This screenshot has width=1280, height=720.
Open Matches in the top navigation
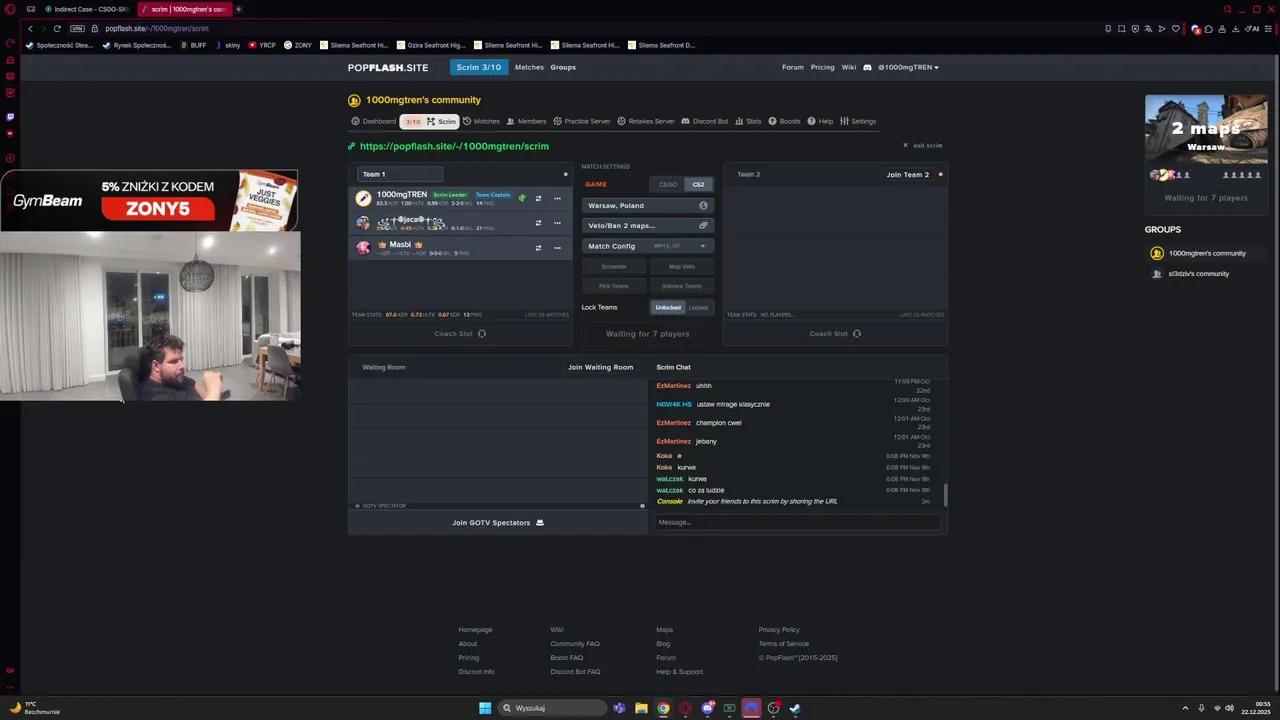(x=529, y=67)
